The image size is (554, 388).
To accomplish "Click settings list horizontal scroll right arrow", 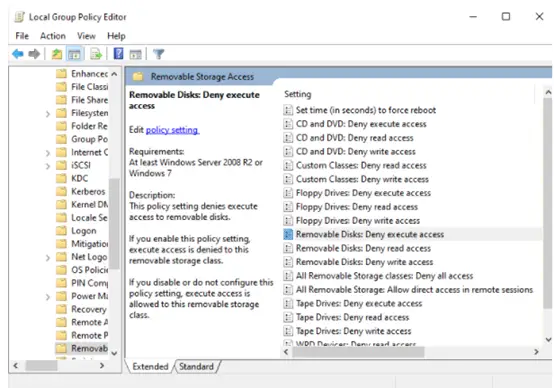I will click(536, 352).
